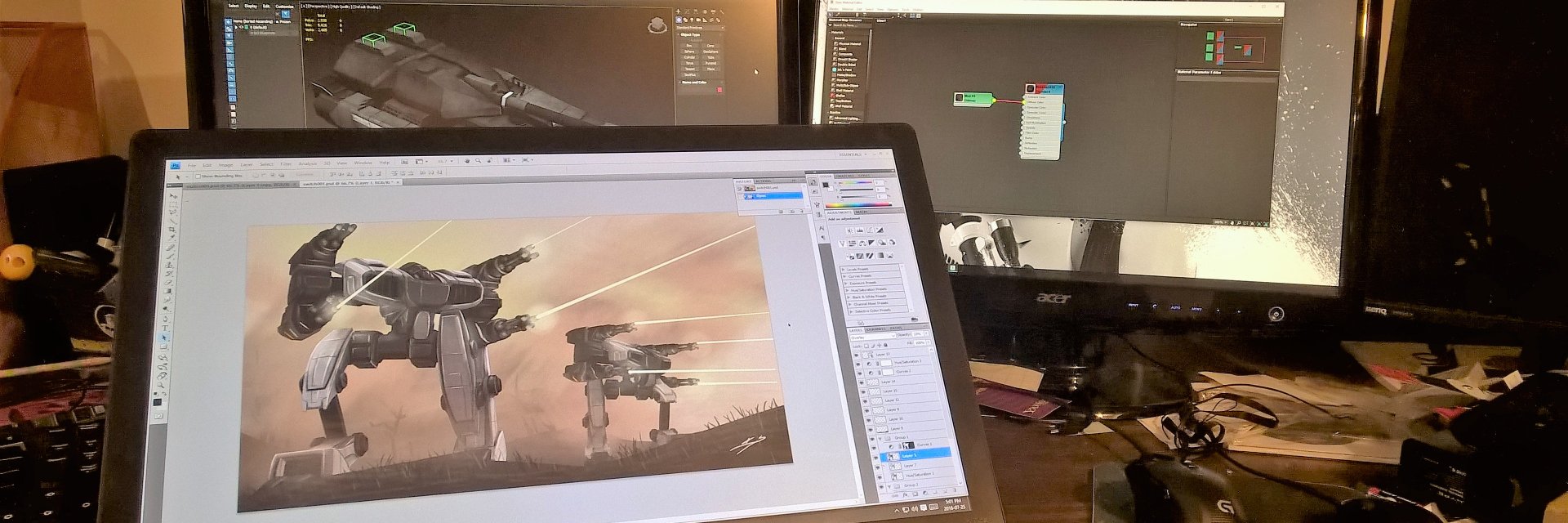Viewport: 1568px width, 523px height.
Task: Select Blend in the Material/Map Browser
Action: click(840, 49)
